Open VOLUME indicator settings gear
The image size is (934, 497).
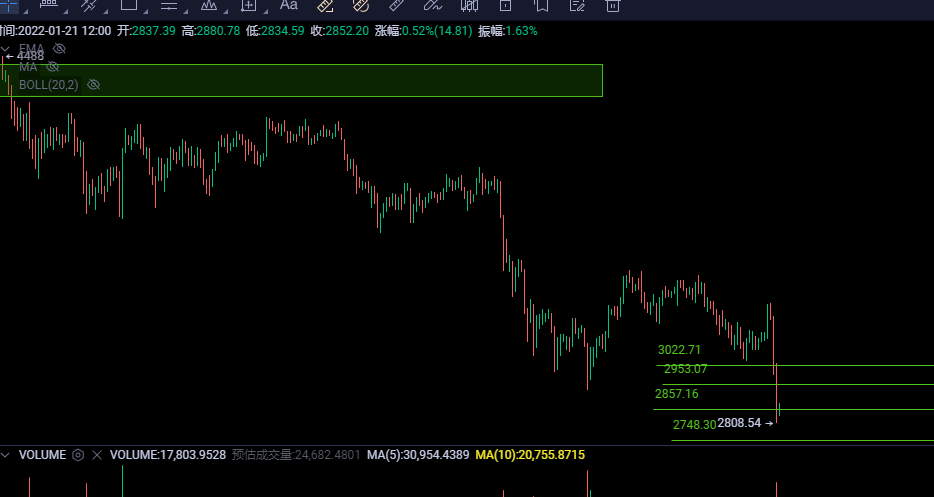click(78, 455)
